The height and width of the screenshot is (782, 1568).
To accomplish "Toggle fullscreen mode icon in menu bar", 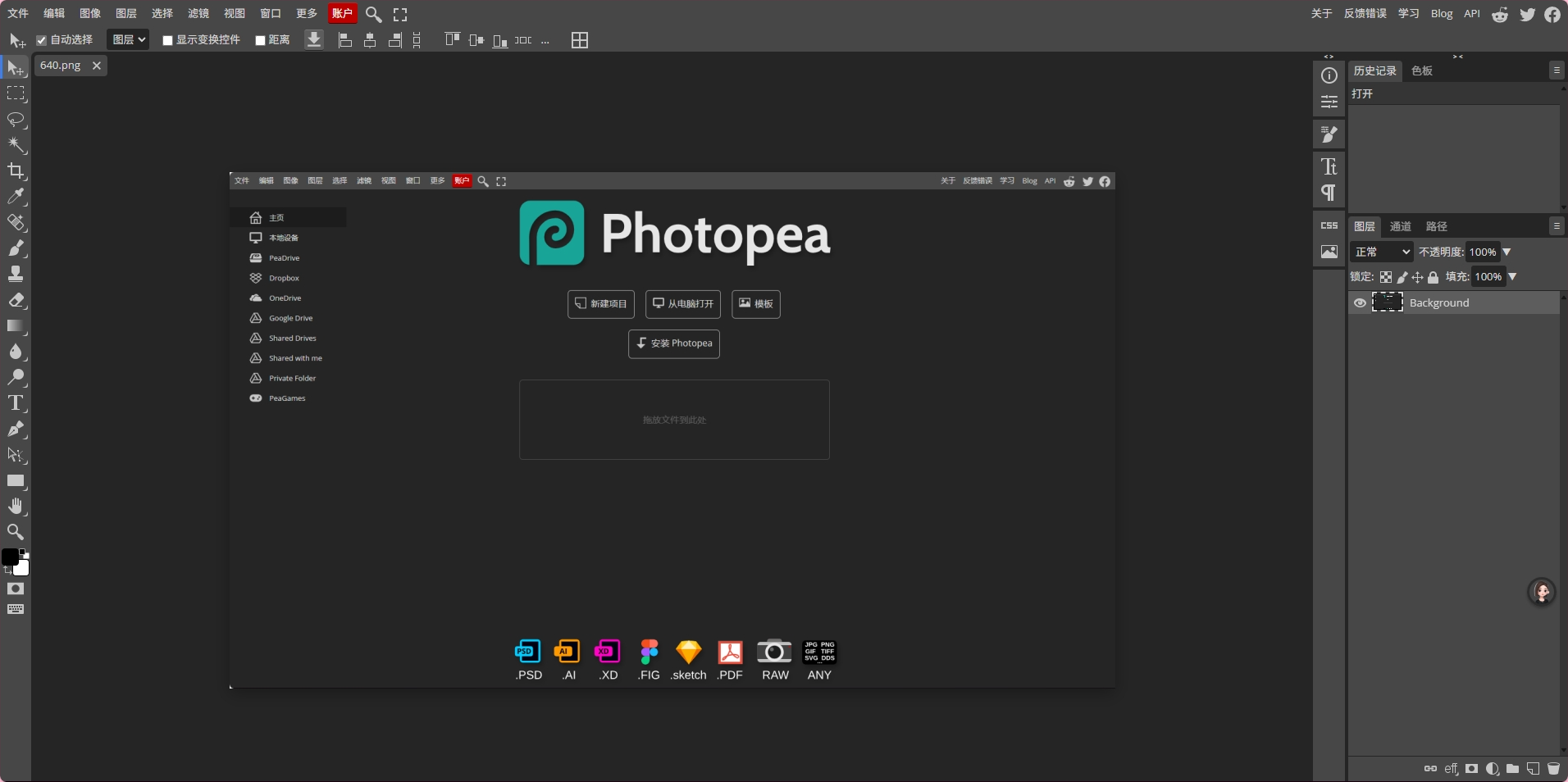I will [x=400, y=14].
